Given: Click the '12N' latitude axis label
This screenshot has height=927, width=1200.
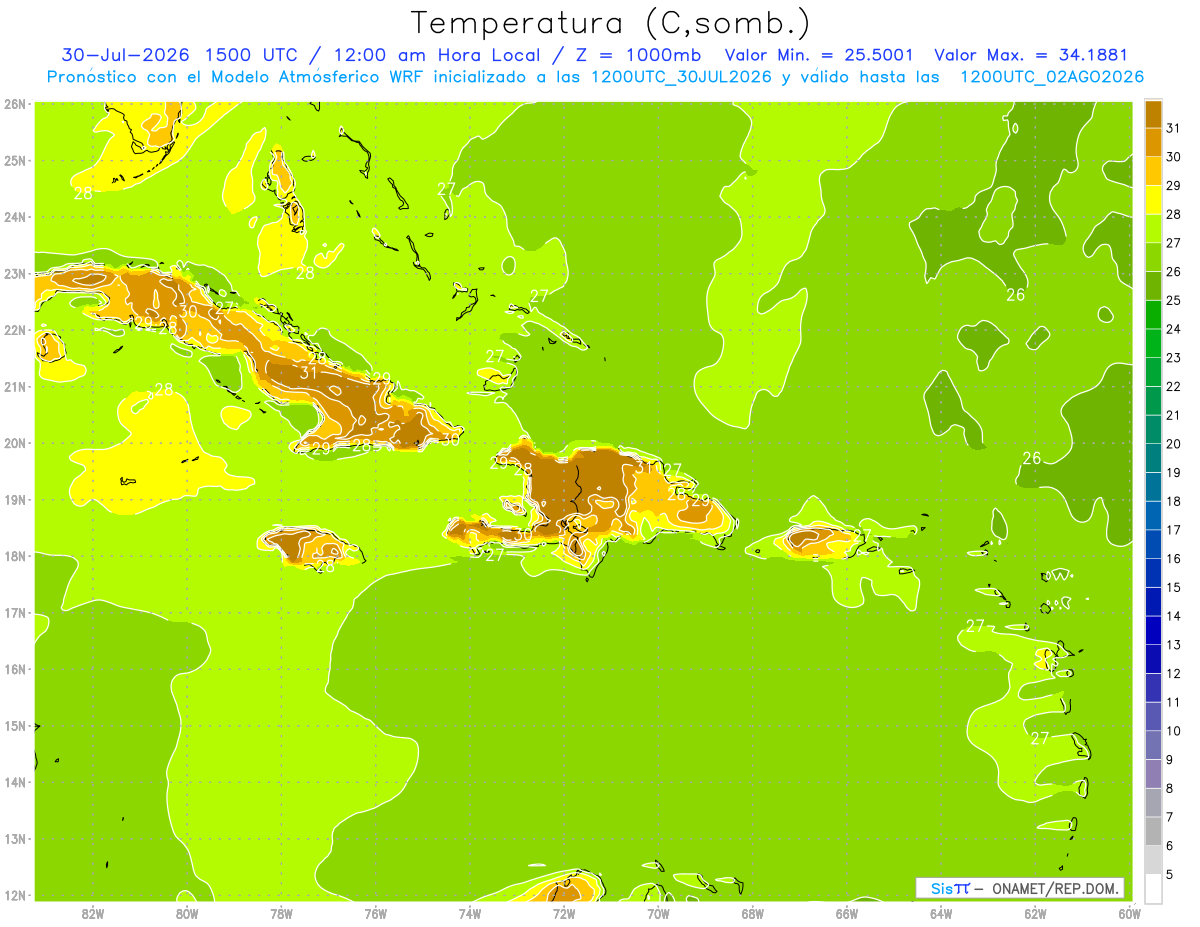Looking at the screenshot, I should tap(14, 895).
